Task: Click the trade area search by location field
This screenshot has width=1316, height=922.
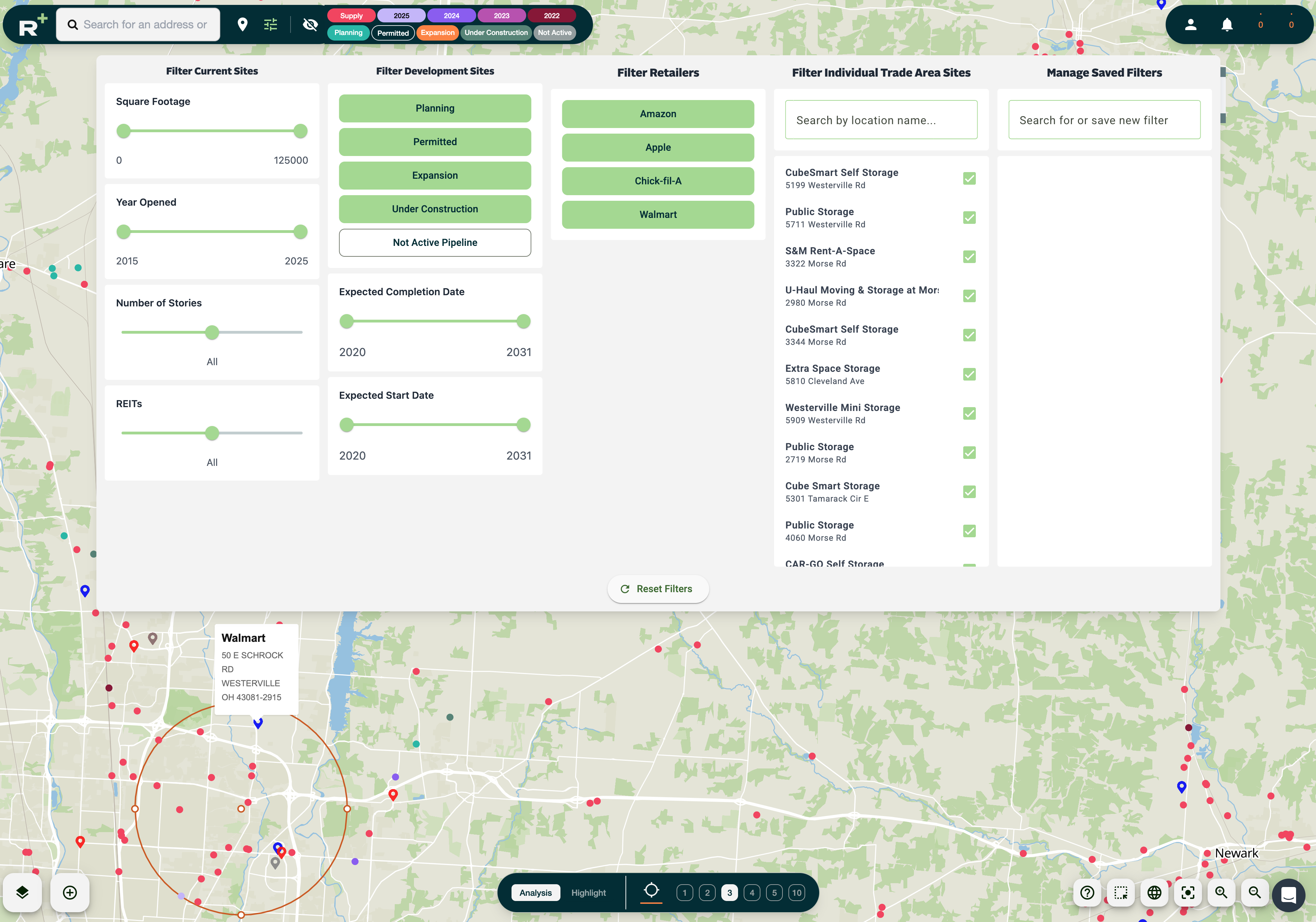Action: 881,119
